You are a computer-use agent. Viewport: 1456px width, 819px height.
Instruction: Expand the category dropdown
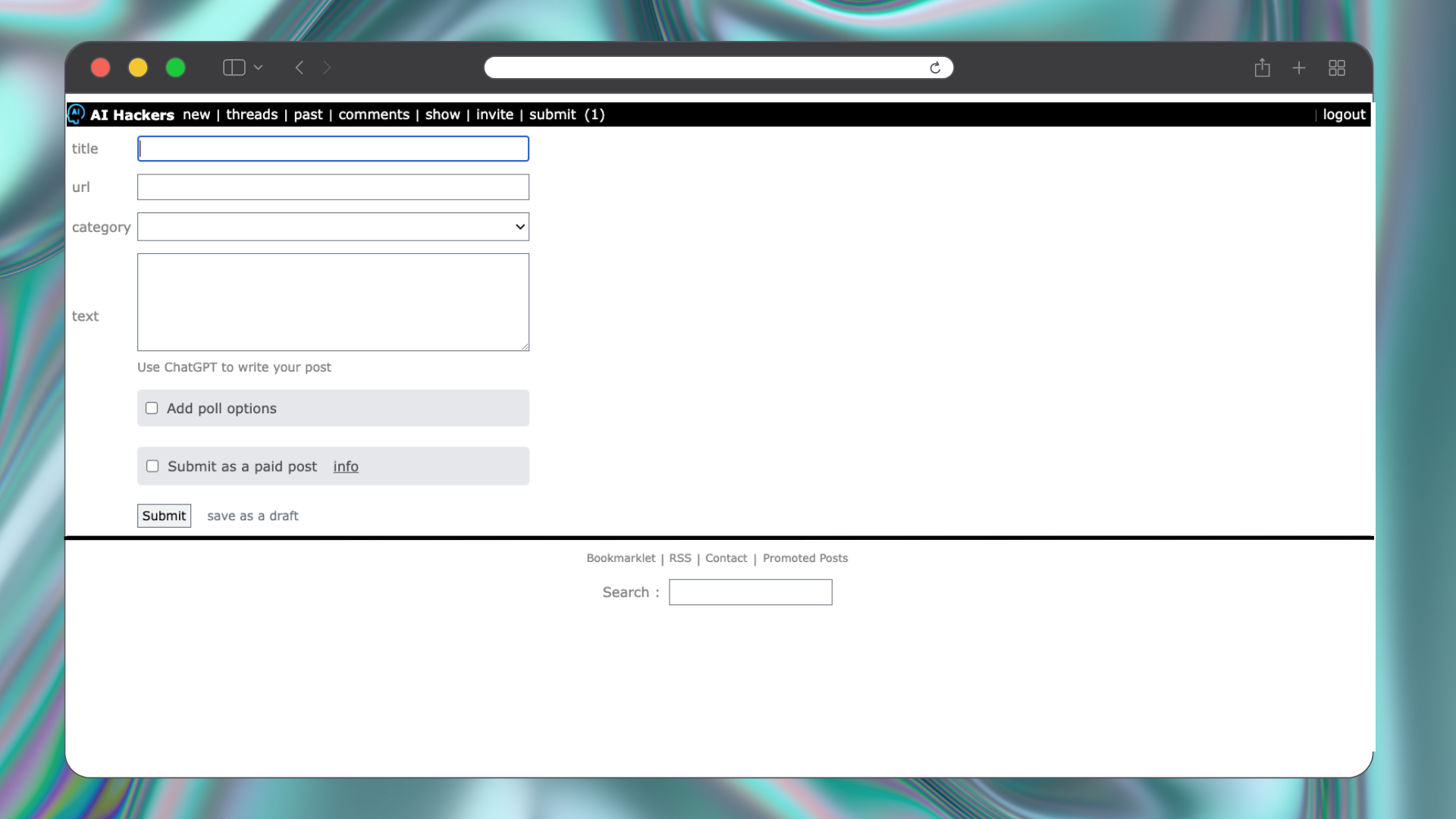(x=333, y=227)
